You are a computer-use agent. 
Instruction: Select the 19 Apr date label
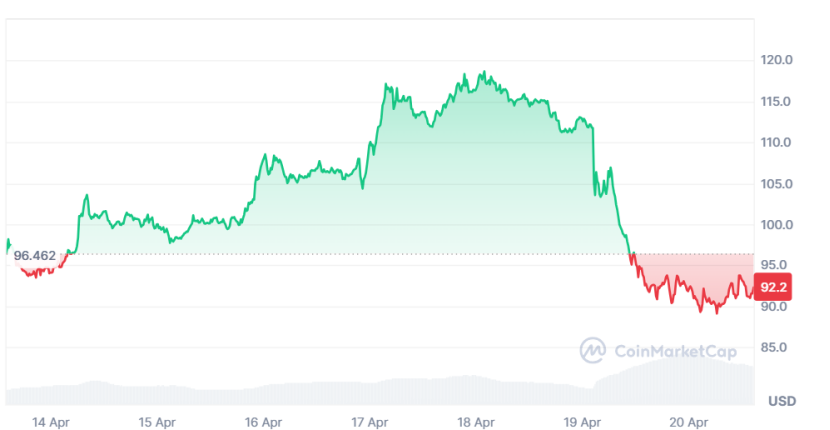click(585, 422)
